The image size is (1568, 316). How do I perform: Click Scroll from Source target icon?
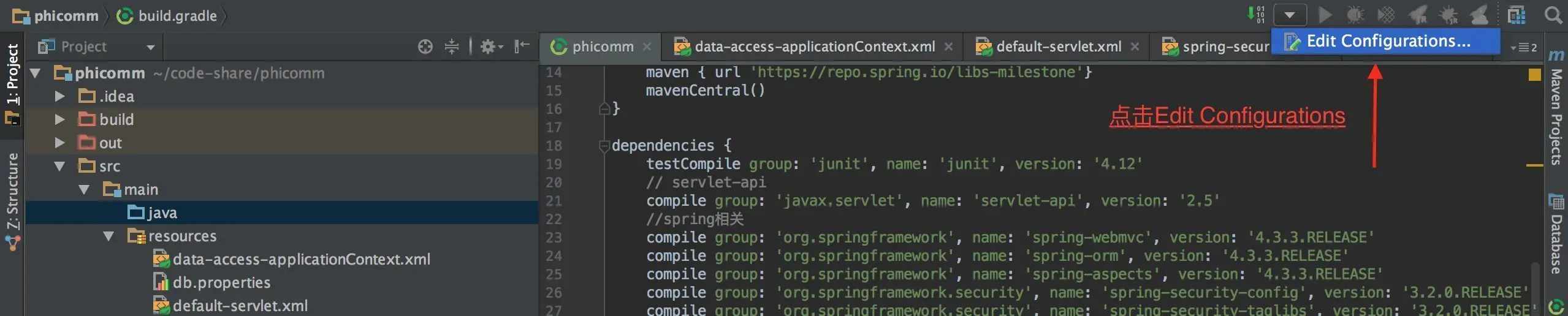[425, 47]
